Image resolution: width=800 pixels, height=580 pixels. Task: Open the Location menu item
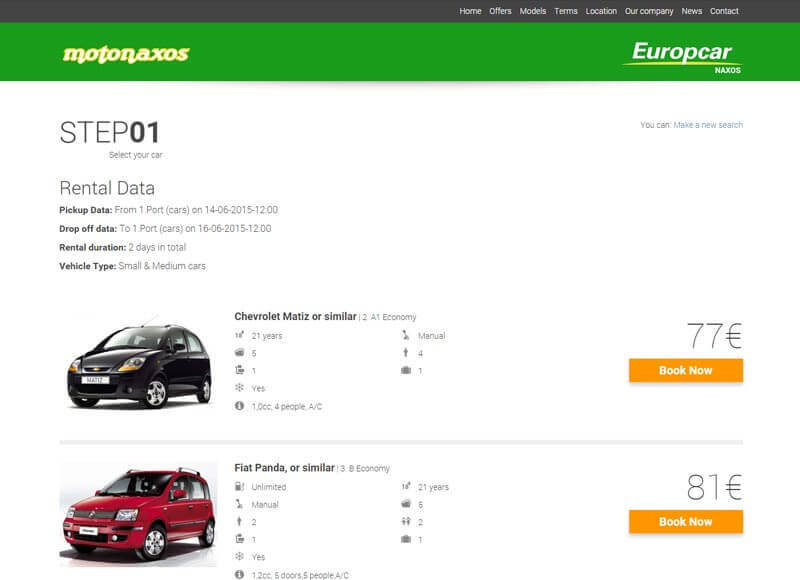coord(601,11)
